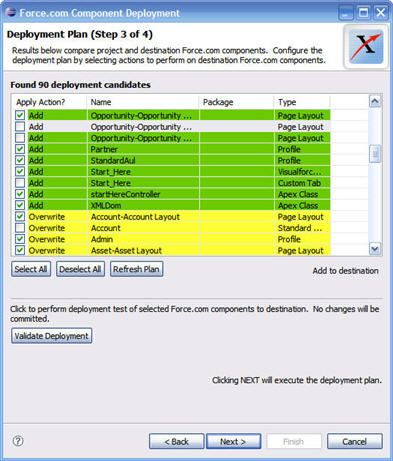393x461 pixels.
Task: Select the XMLDom name cell
Action: [x=143, y=205]
